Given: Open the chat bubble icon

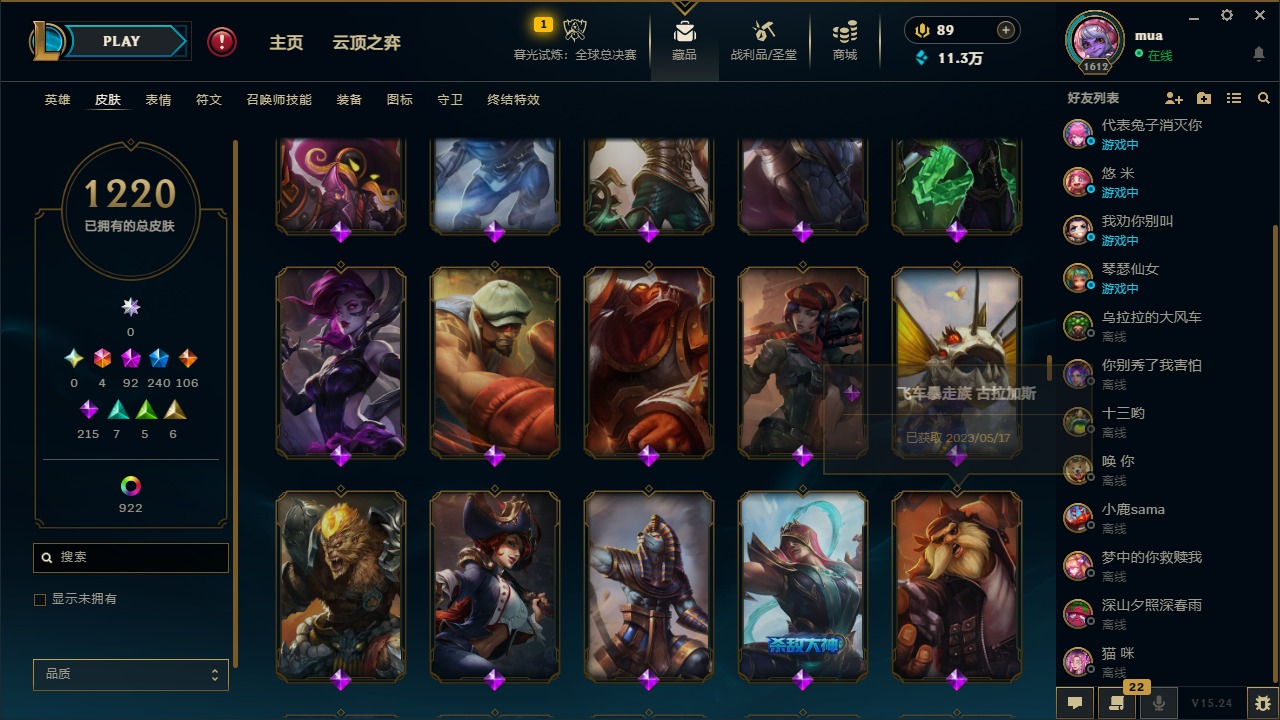Looking at the screenshot, I should point(1075,703).
